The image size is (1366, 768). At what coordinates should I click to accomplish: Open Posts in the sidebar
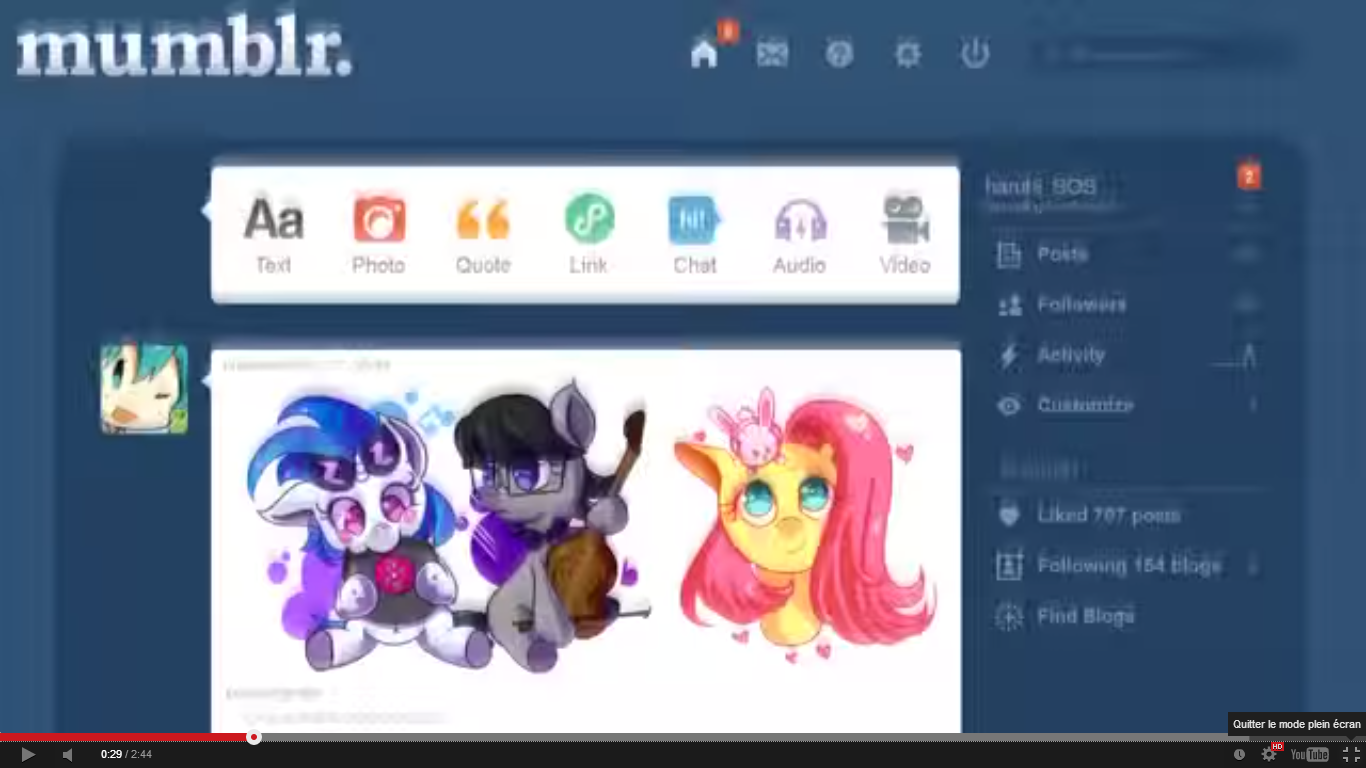tap(1061, 254)
